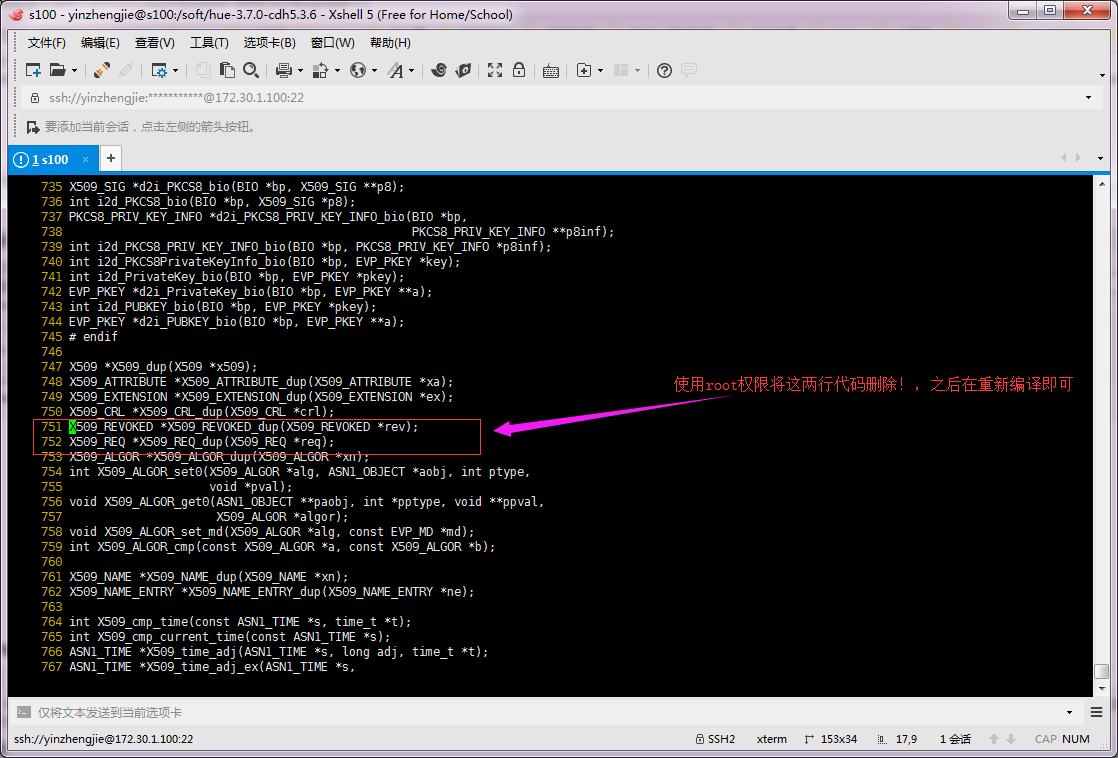
Task: Click the xterm status bar entry
Action: pyautogui.click(x=771, y=739)
